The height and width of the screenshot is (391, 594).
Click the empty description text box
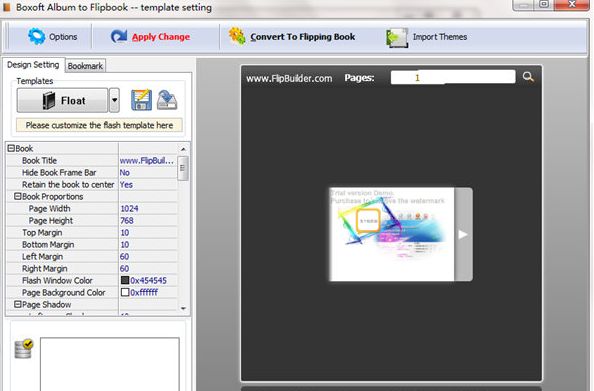(110, 364)
